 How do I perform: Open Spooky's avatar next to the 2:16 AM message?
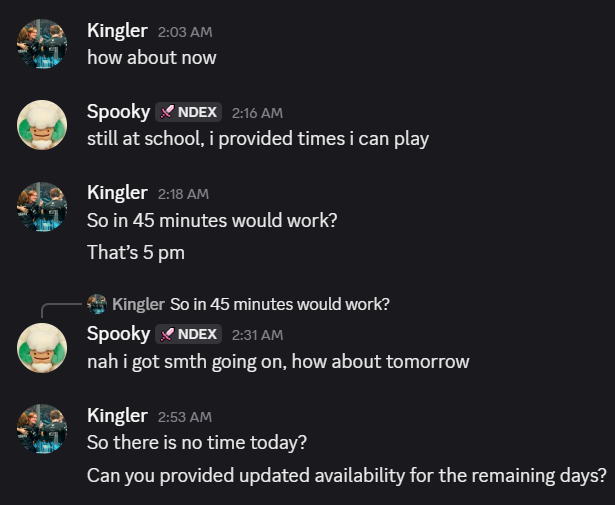[x=42, y=125]
